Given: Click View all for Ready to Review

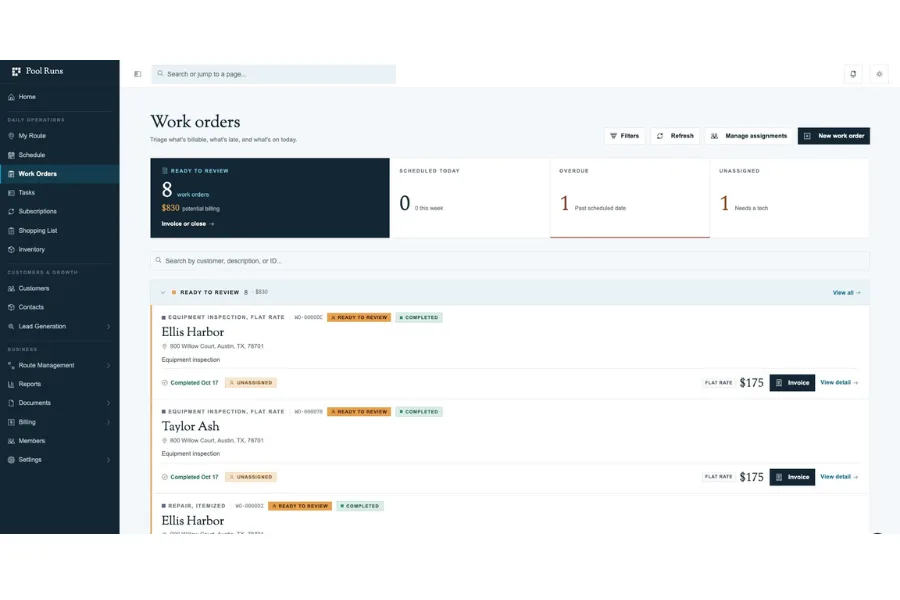Looking at the screenshot, I should [847, 293].
